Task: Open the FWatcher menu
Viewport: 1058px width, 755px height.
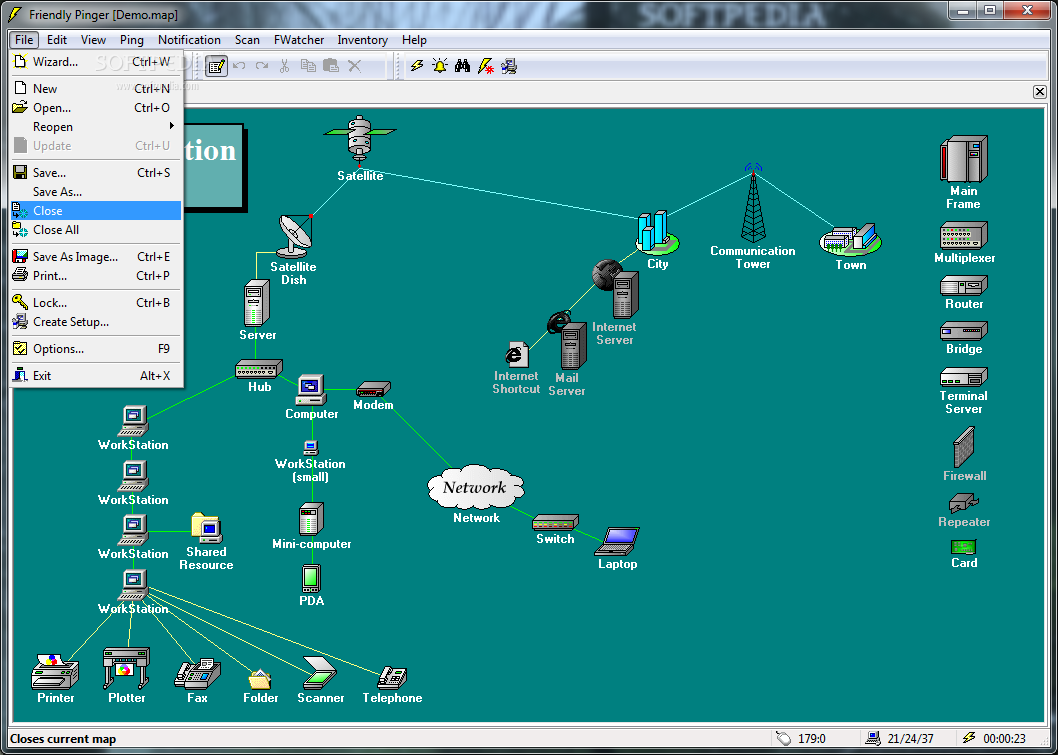Action: [x=299, y=40]
